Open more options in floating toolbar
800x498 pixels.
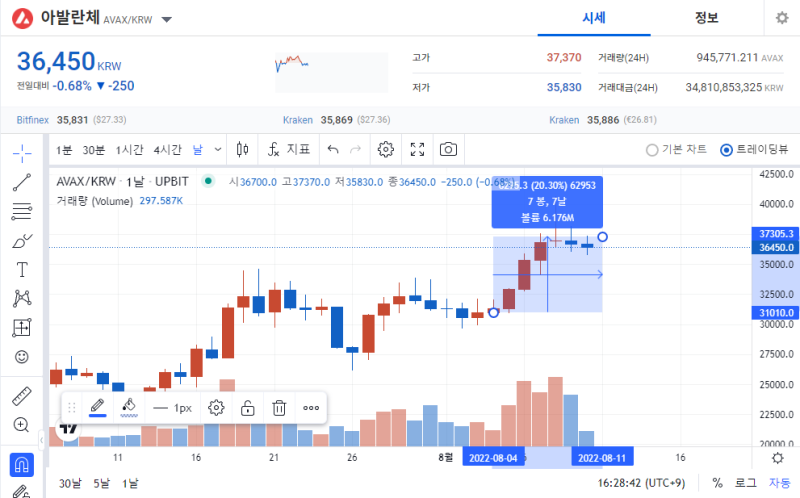[311, 408]
